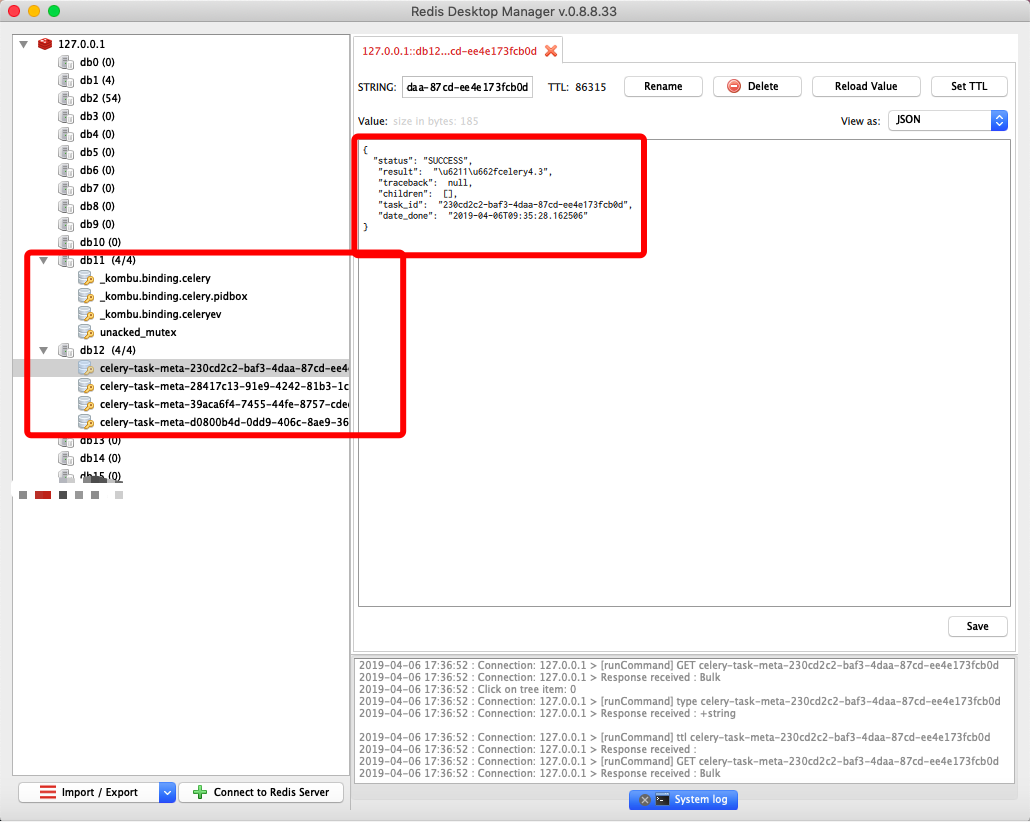
Task: Select the _kombu.binding.celery key
Action: click(x=155, y=279)
